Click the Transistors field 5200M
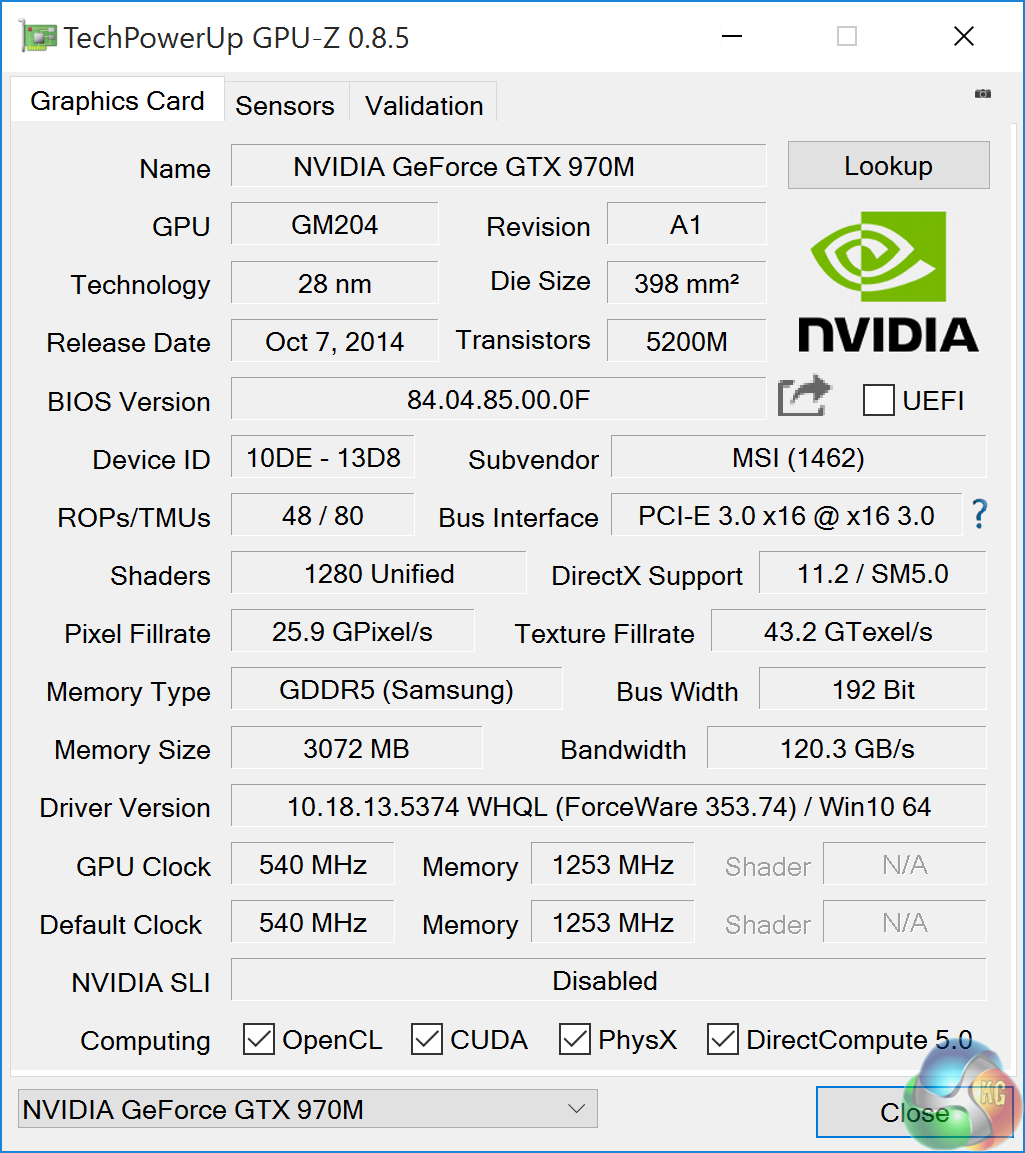 click(x=686, y=340)
